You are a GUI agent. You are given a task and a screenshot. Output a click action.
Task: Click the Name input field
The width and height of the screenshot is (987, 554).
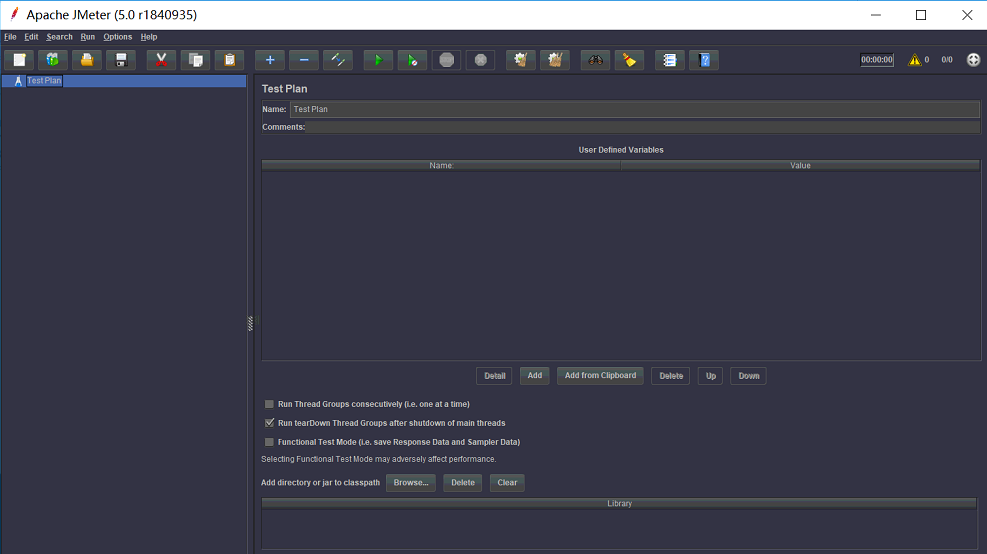[634, 109]
